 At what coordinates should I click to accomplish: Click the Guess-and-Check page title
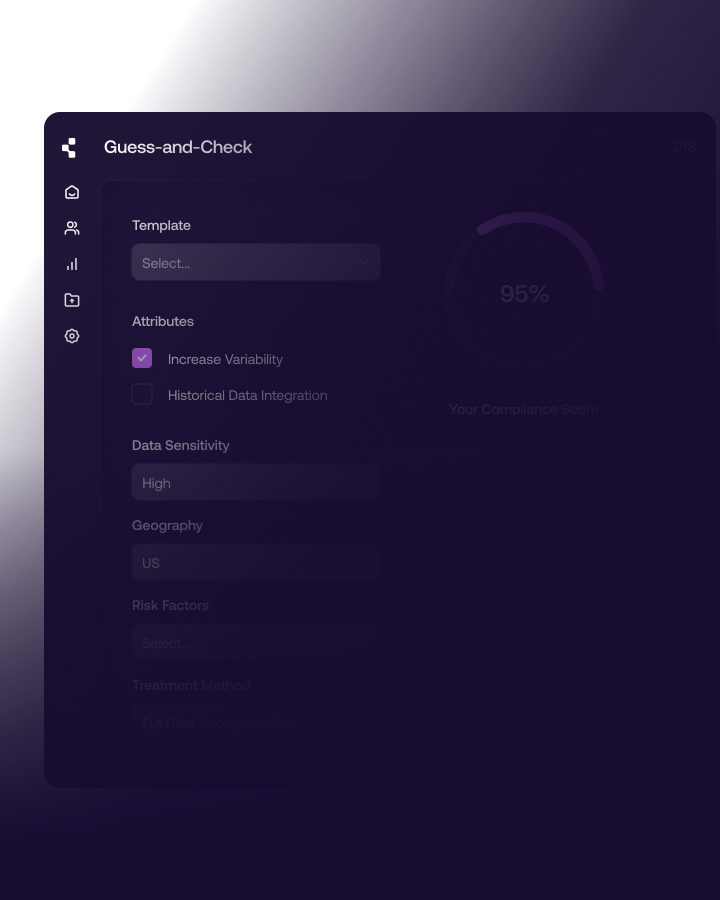pos(178,147)
